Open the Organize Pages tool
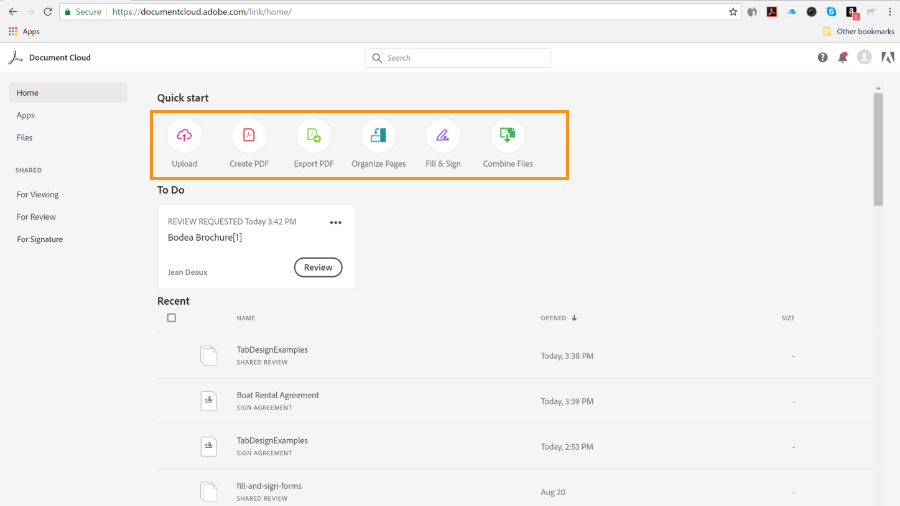Image resolution: width=900 pixels, height=506 pixels. point(378,135)
